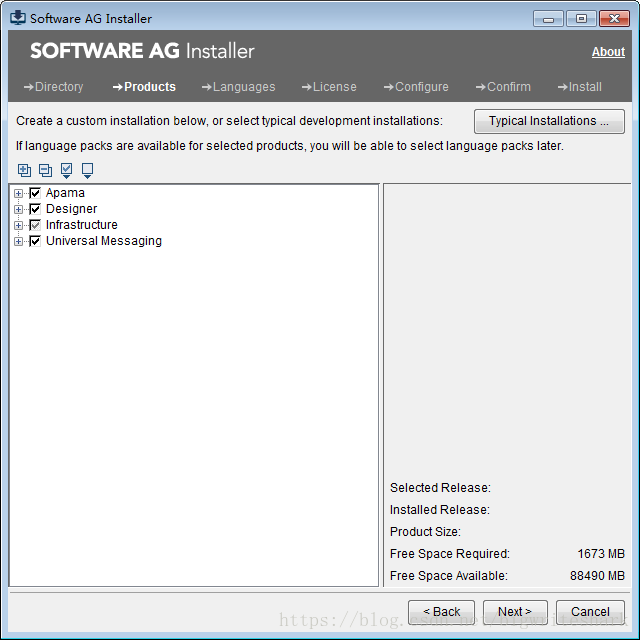Open the Install step
Image resolution: width=640 pixels, height=640 pixels.
(x=580, y=87)
